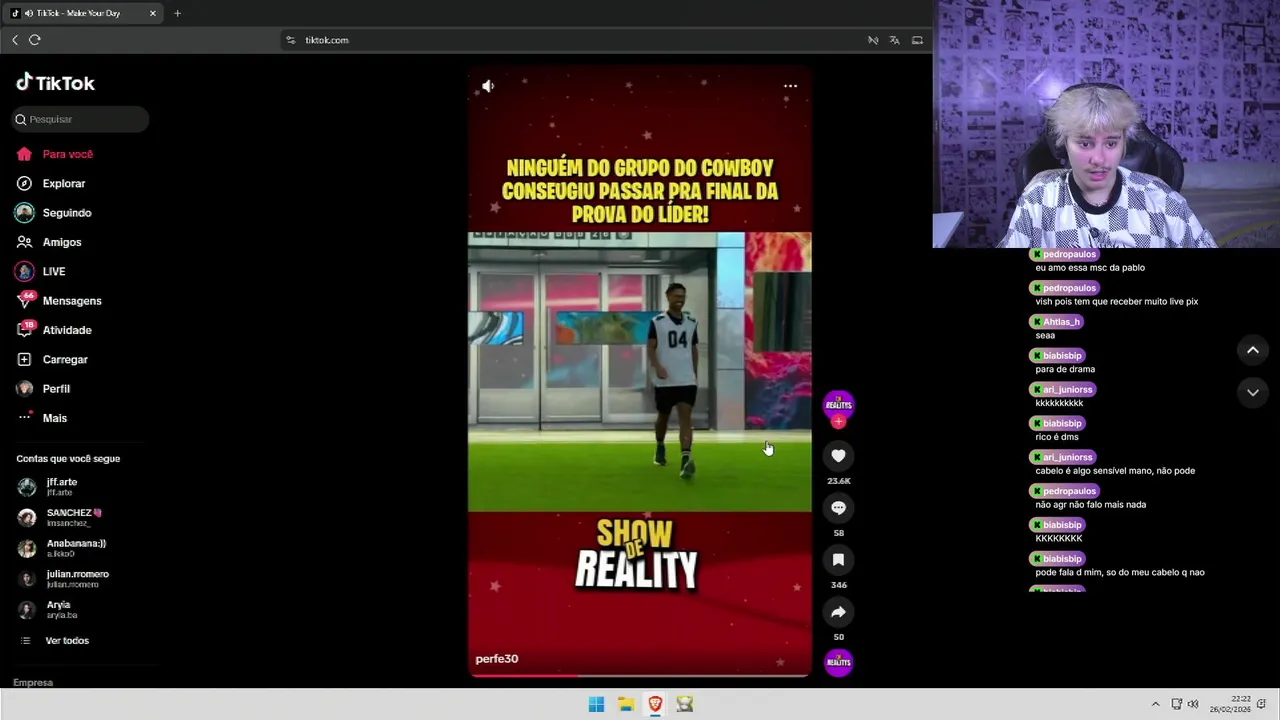Expand hidden system tray icons

pyautogui.click(x=1155, y=704)
